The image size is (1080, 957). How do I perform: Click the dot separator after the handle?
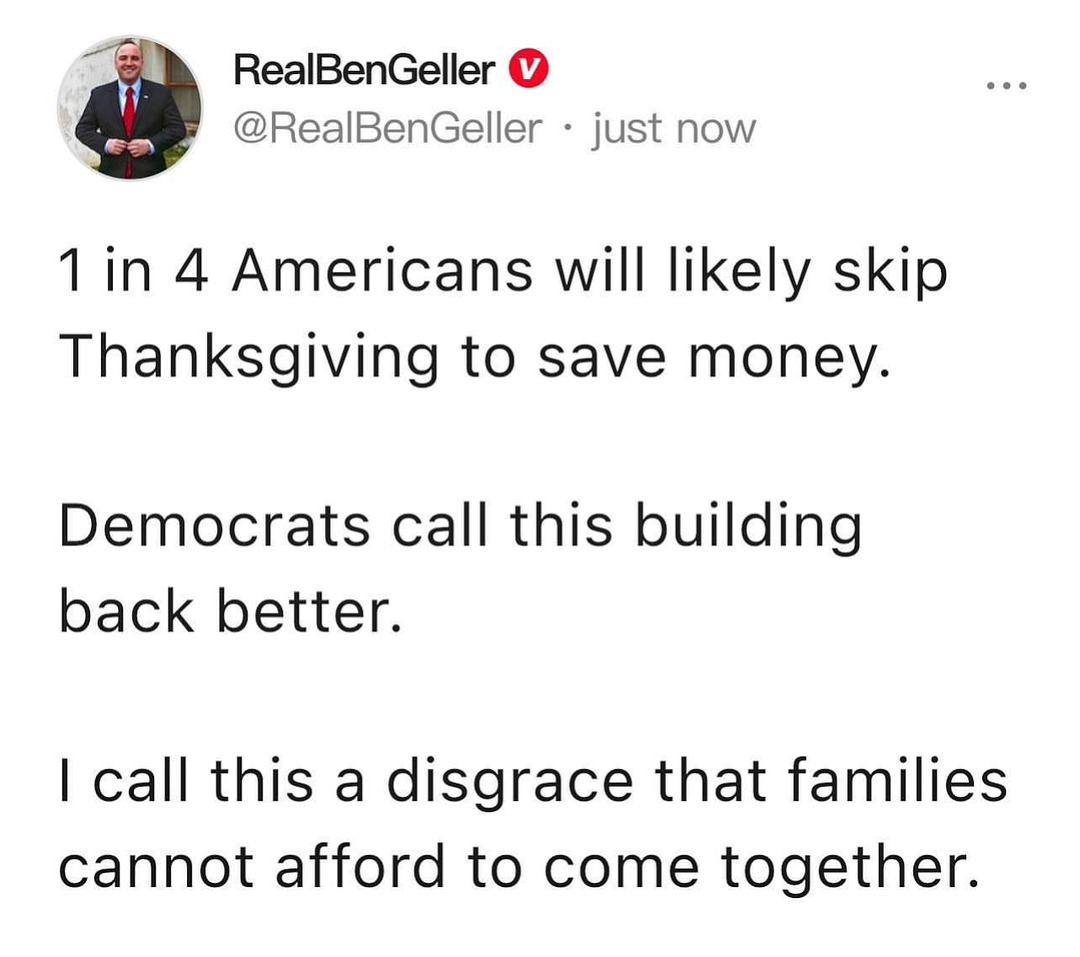click(567, 127)
